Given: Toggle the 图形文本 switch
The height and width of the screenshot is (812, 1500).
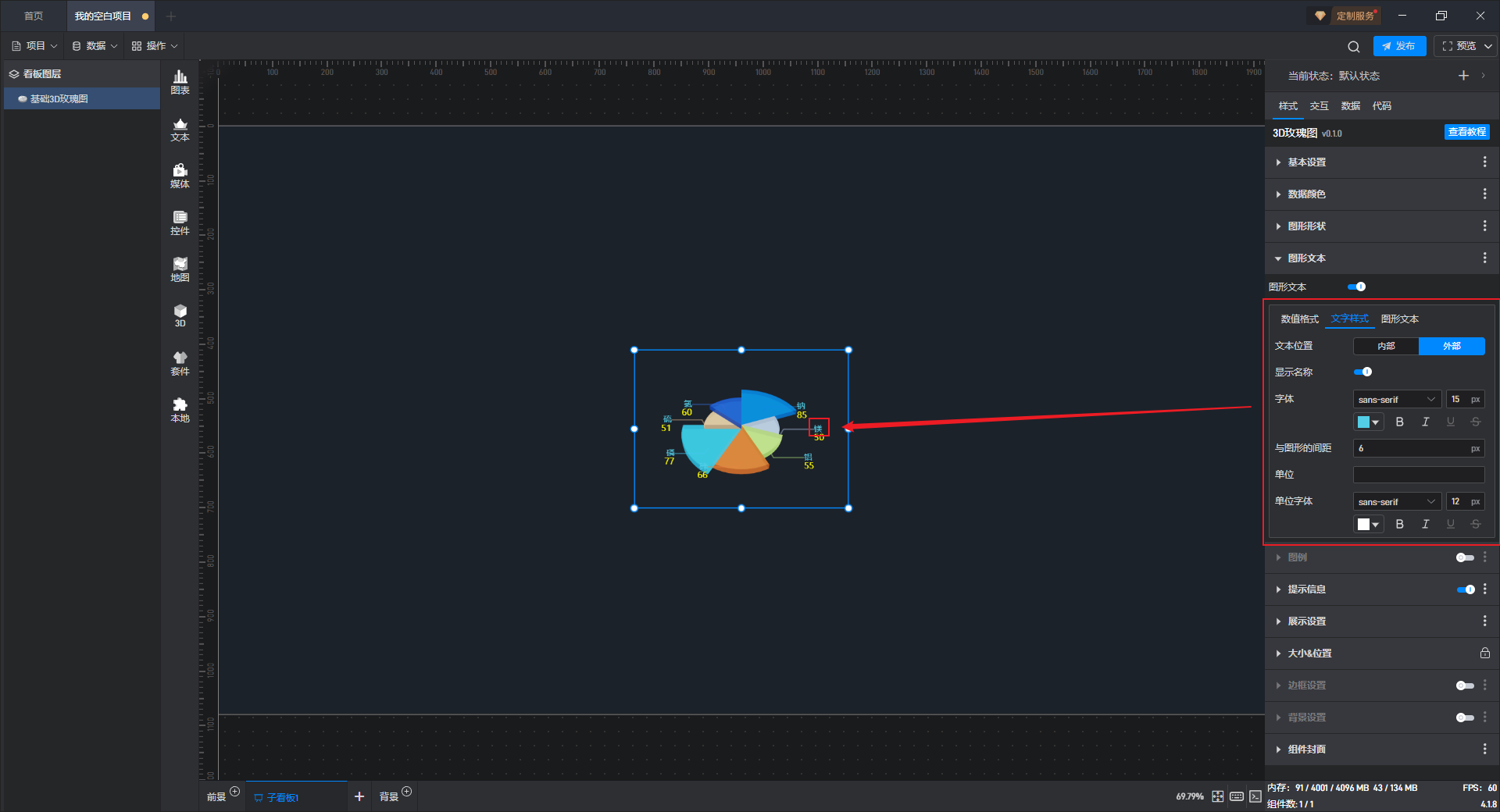Looking at the screenshot, I should coord(1357,287).
